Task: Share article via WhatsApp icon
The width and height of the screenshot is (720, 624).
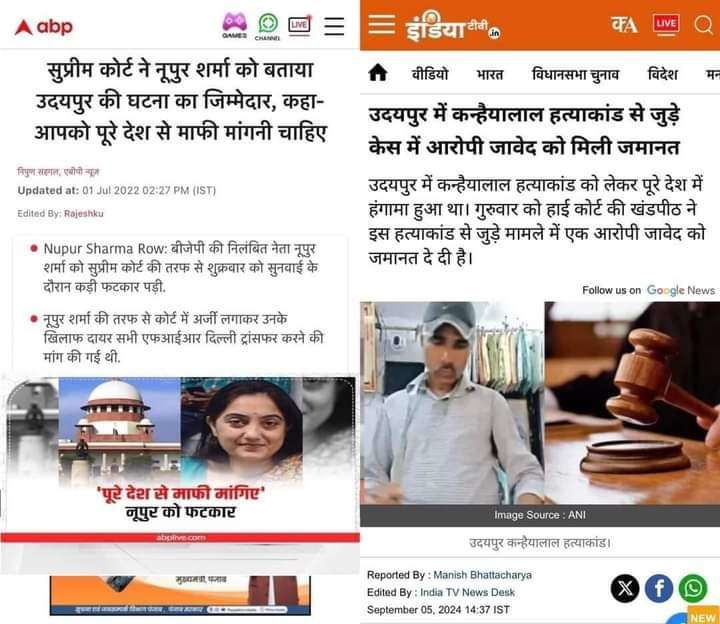Action: pos(693,588)
